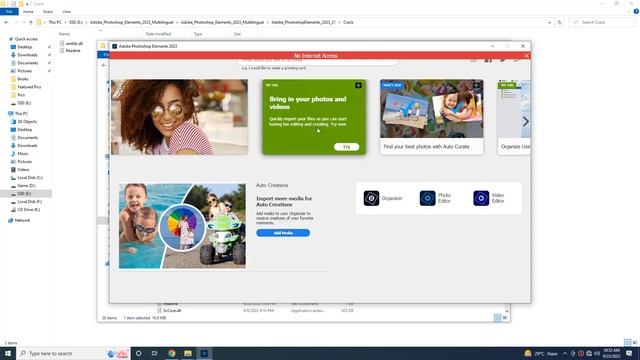Launch the Video Editor icon
640x360 pixels.
(x=481, y=198)
